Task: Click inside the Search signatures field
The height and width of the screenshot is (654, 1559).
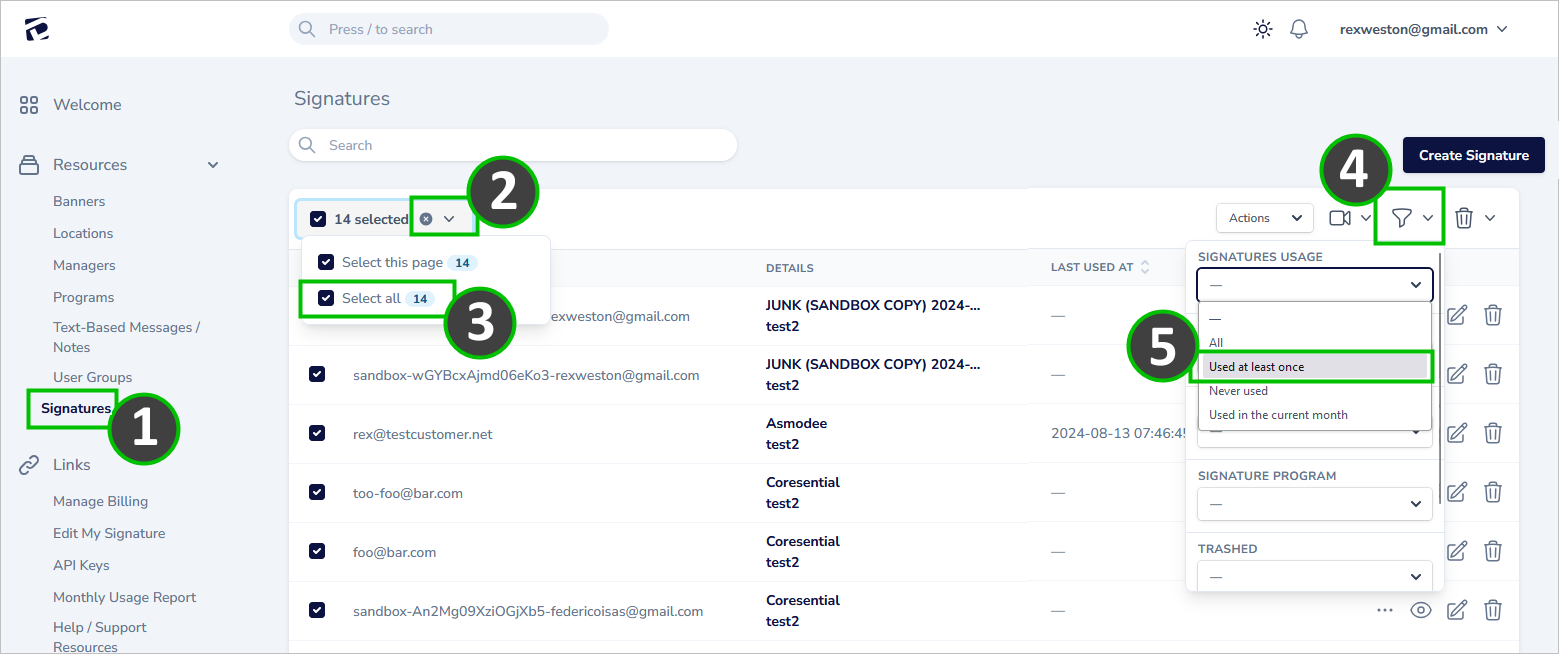Action: click(512, 144)
